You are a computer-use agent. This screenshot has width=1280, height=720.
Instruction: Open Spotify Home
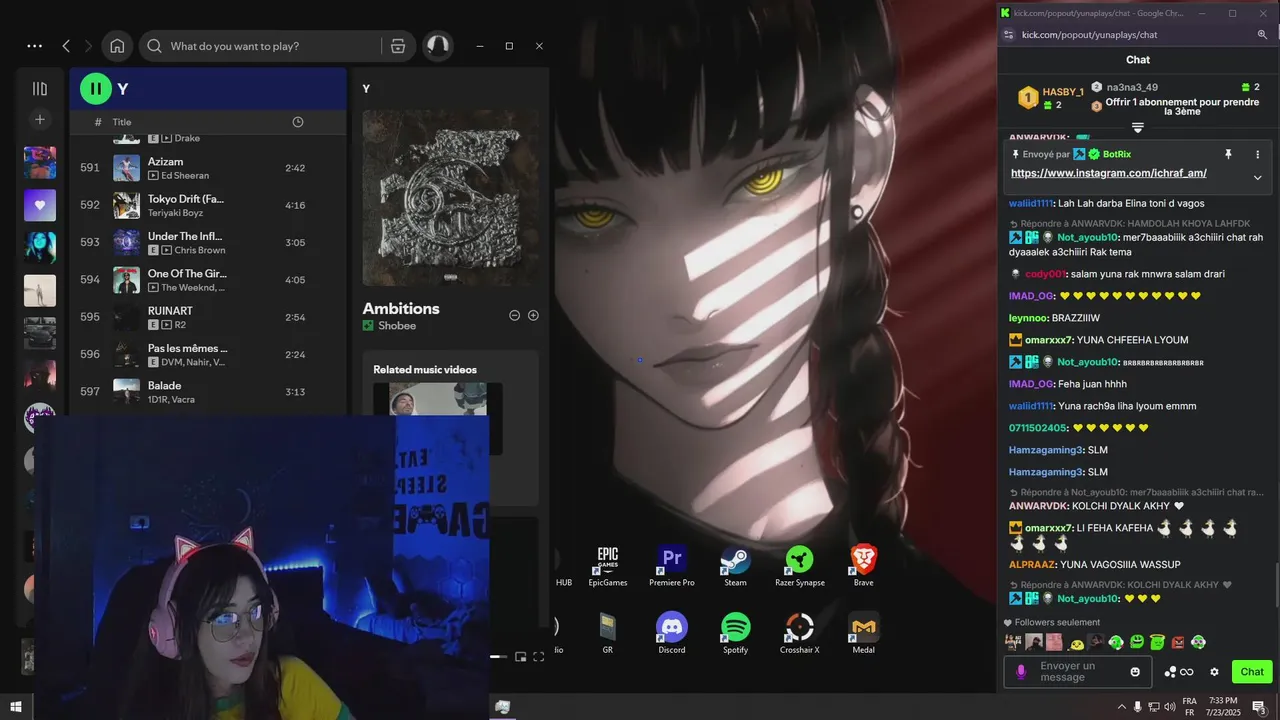(x=117, y=46)
